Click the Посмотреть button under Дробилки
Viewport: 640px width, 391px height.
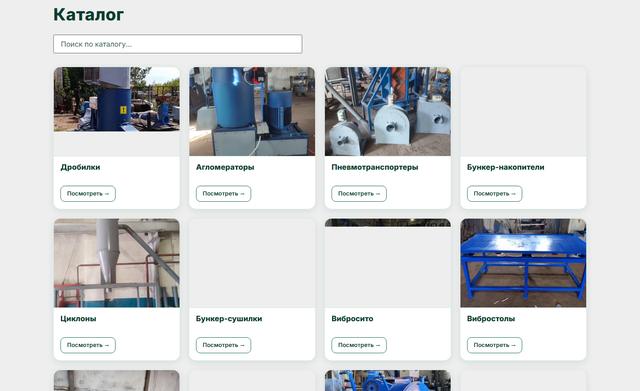point(88,194)
